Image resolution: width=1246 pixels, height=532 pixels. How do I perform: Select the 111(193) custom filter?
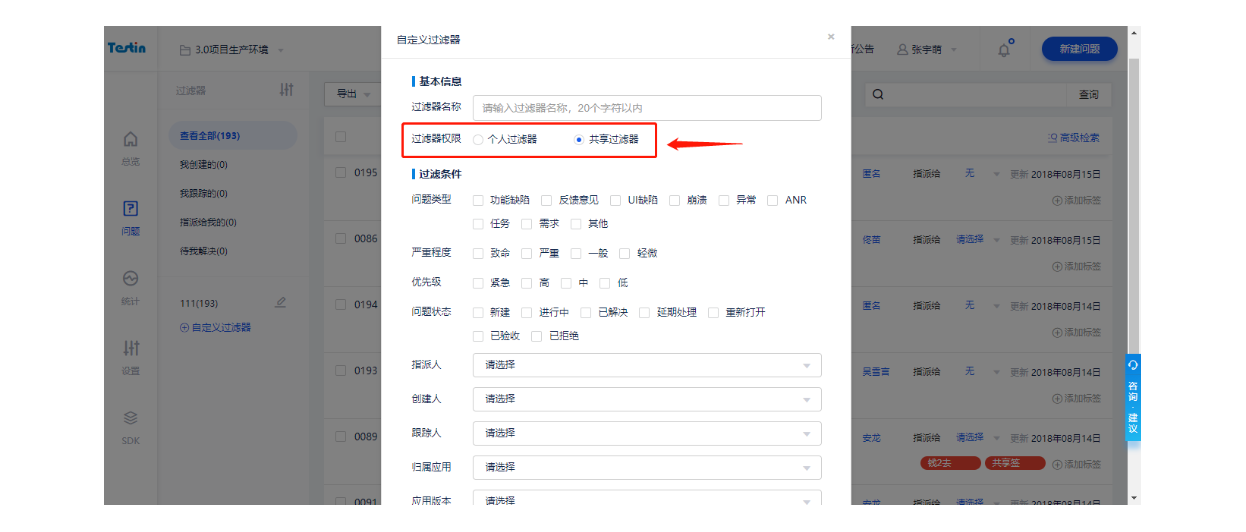point(199,303)
